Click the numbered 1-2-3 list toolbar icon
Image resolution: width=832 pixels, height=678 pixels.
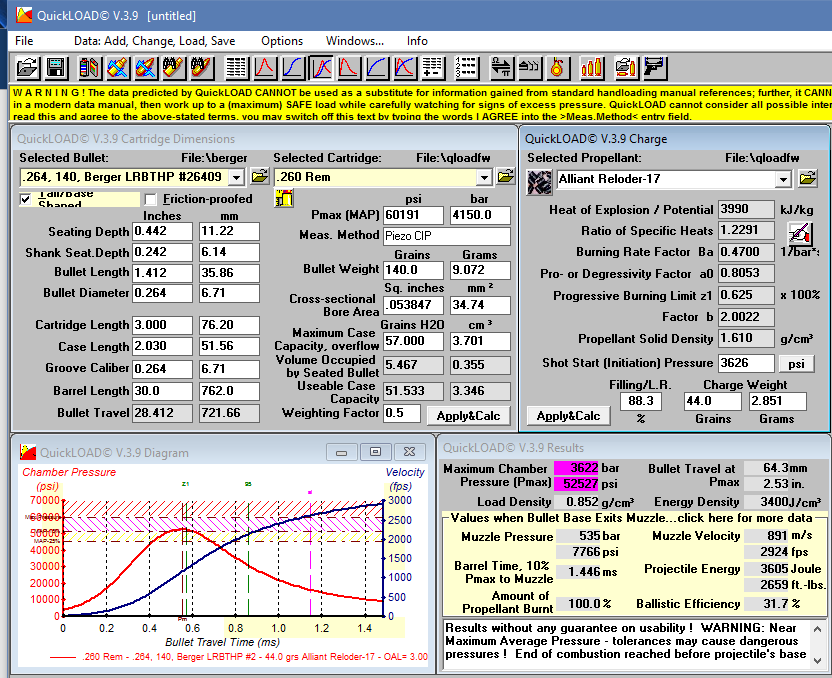pyautogui.click(x=466, y=67)
